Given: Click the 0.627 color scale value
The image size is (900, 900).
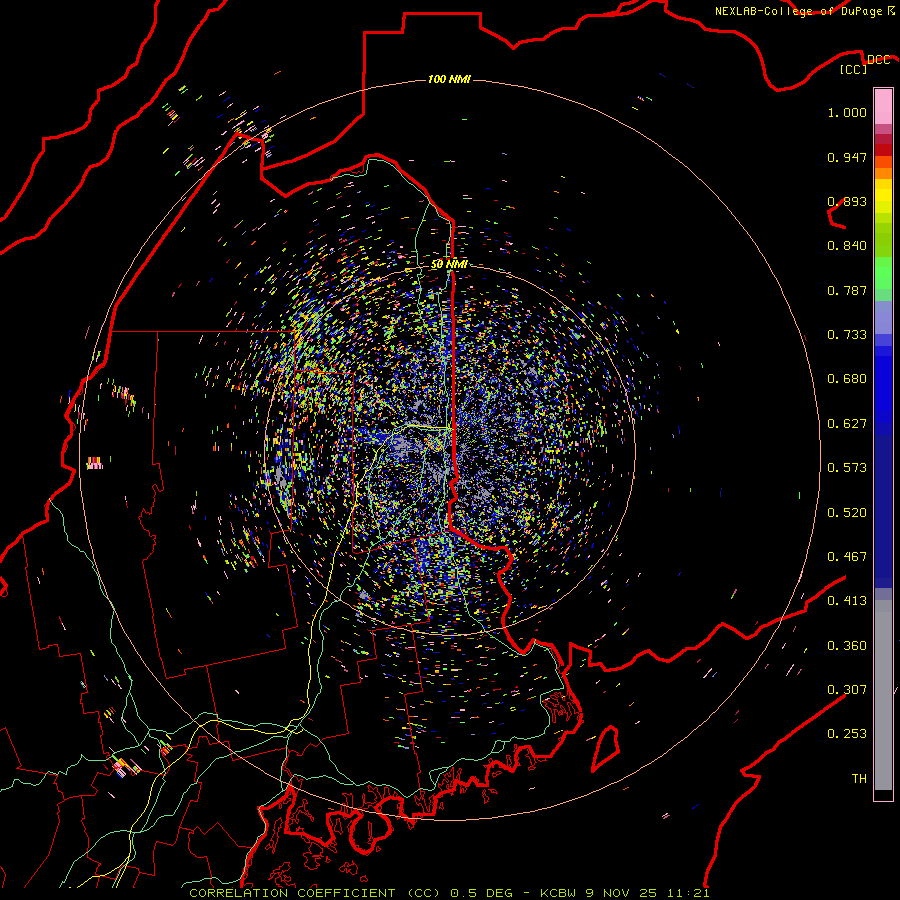Looking at the screenshot, I should click(847, 424).
